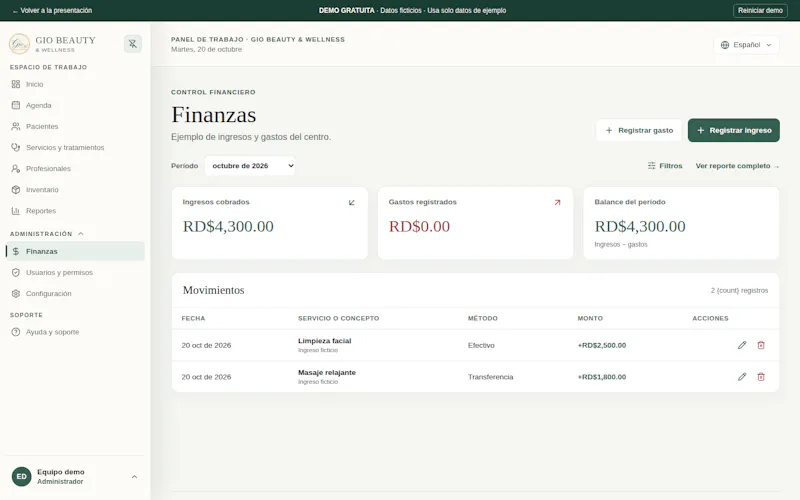
Task: Click the Movimientos heading
Action: (213, 290)
